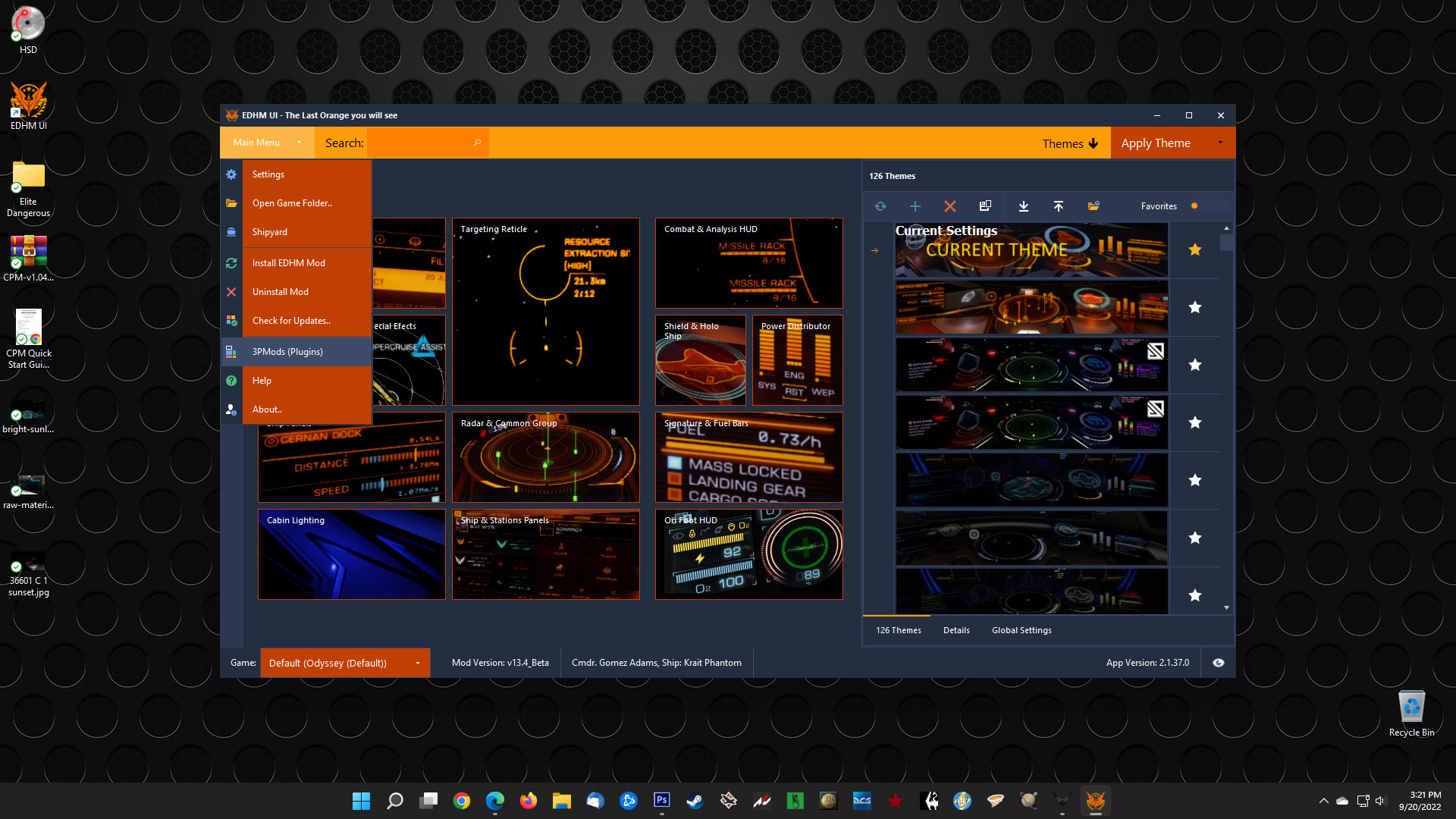
Task: Select the sunset.jpg desktop image file
Action: [28, 574]
